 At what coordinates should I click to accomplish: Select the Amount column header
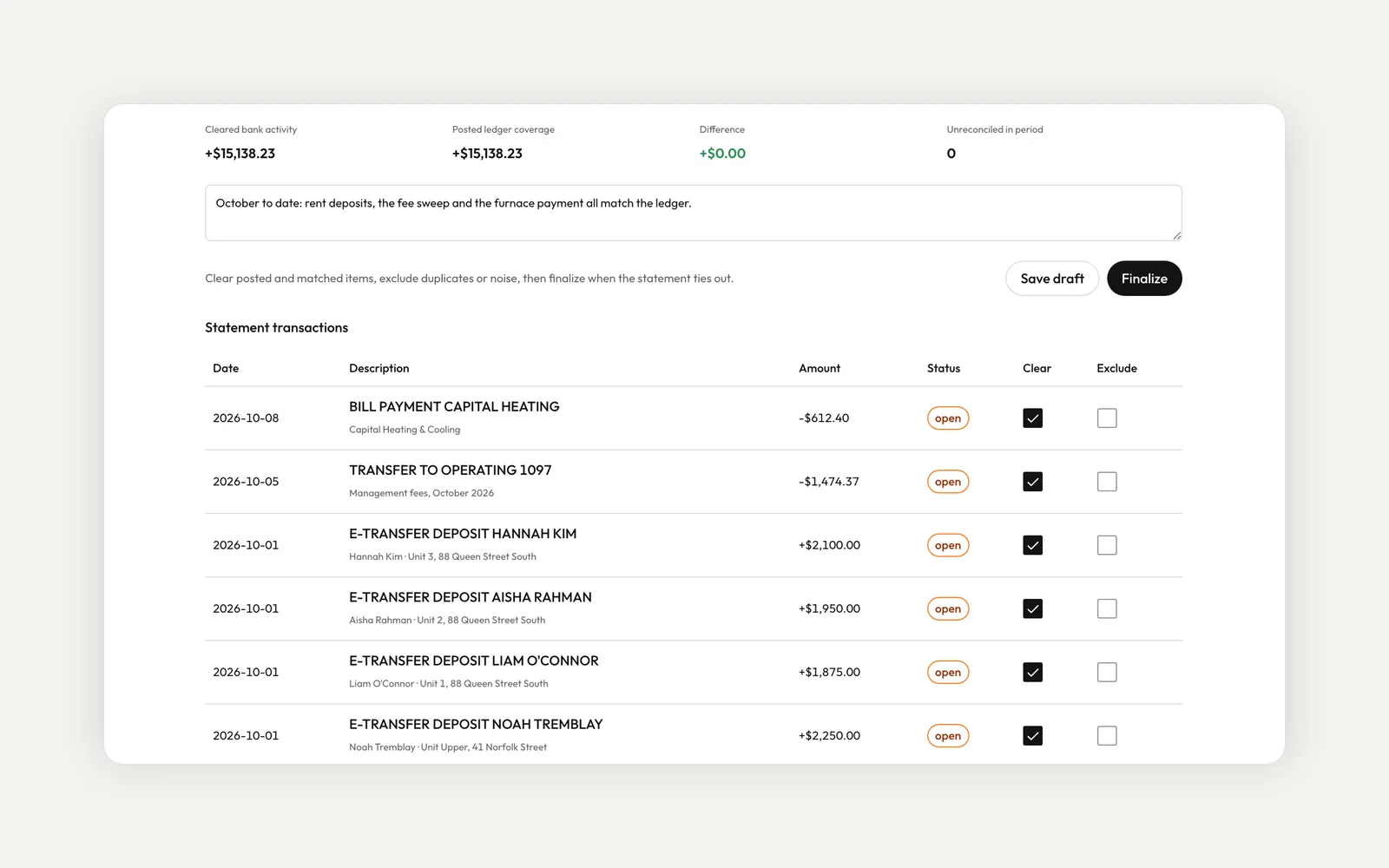tap(820, 368)
